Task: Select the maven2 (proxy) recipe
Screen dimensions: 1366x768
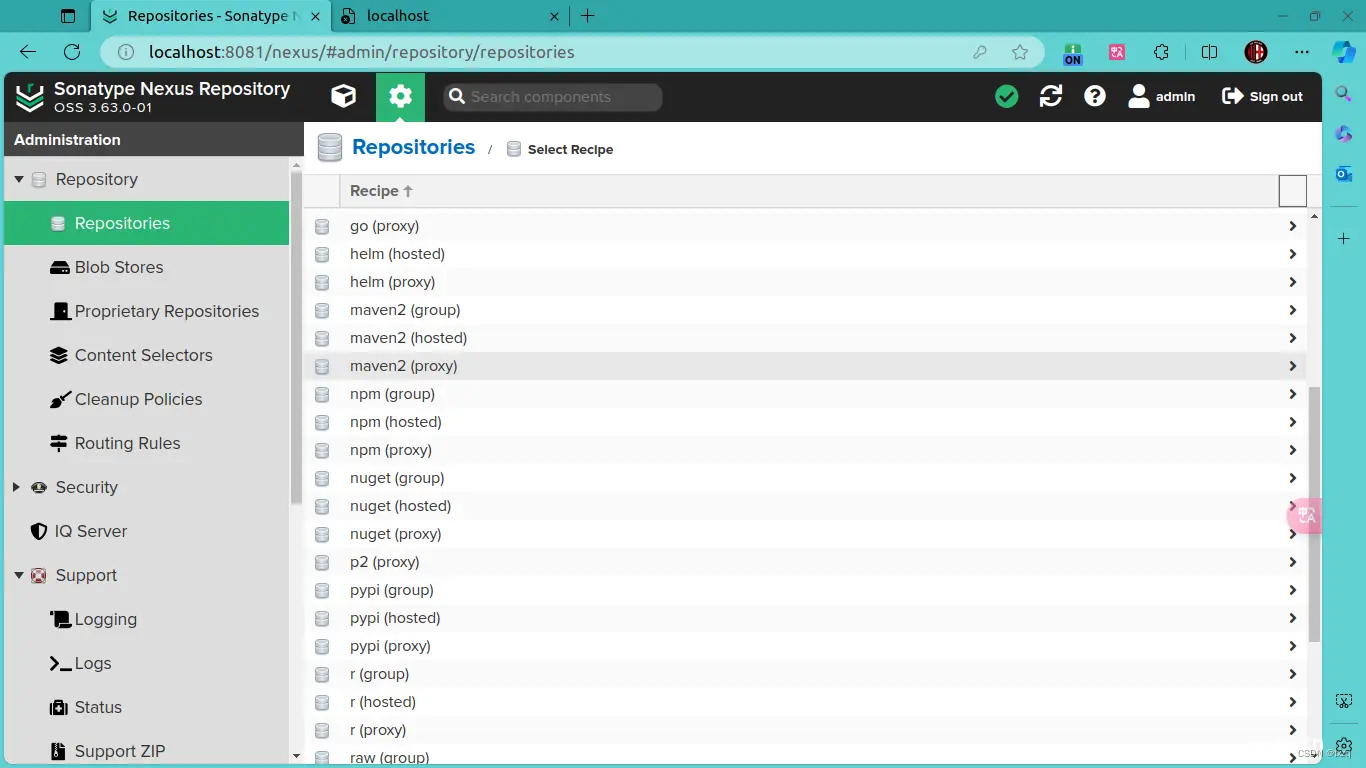Action: [805, 366]
